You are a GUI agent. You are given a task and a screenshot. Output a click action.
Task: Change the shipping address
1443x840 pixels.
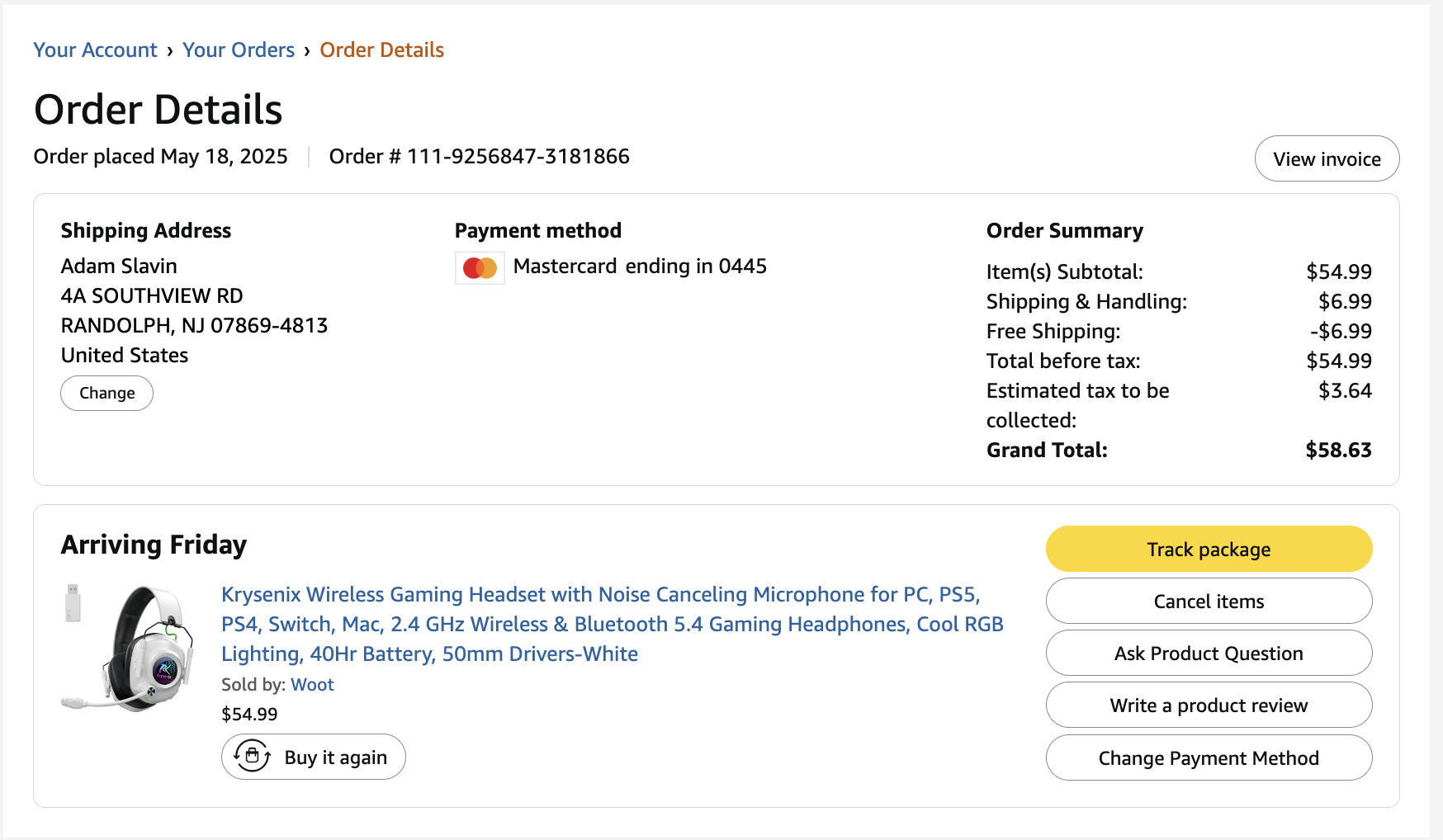(106, 393)
